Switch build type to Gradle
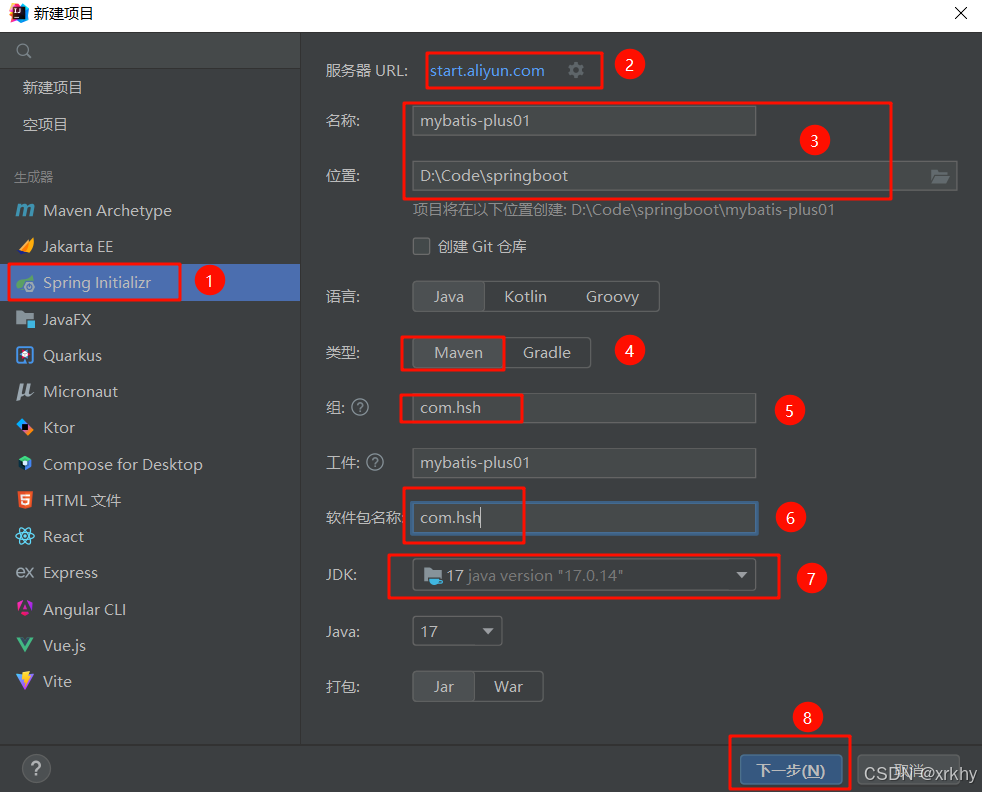 click(547, 352)
